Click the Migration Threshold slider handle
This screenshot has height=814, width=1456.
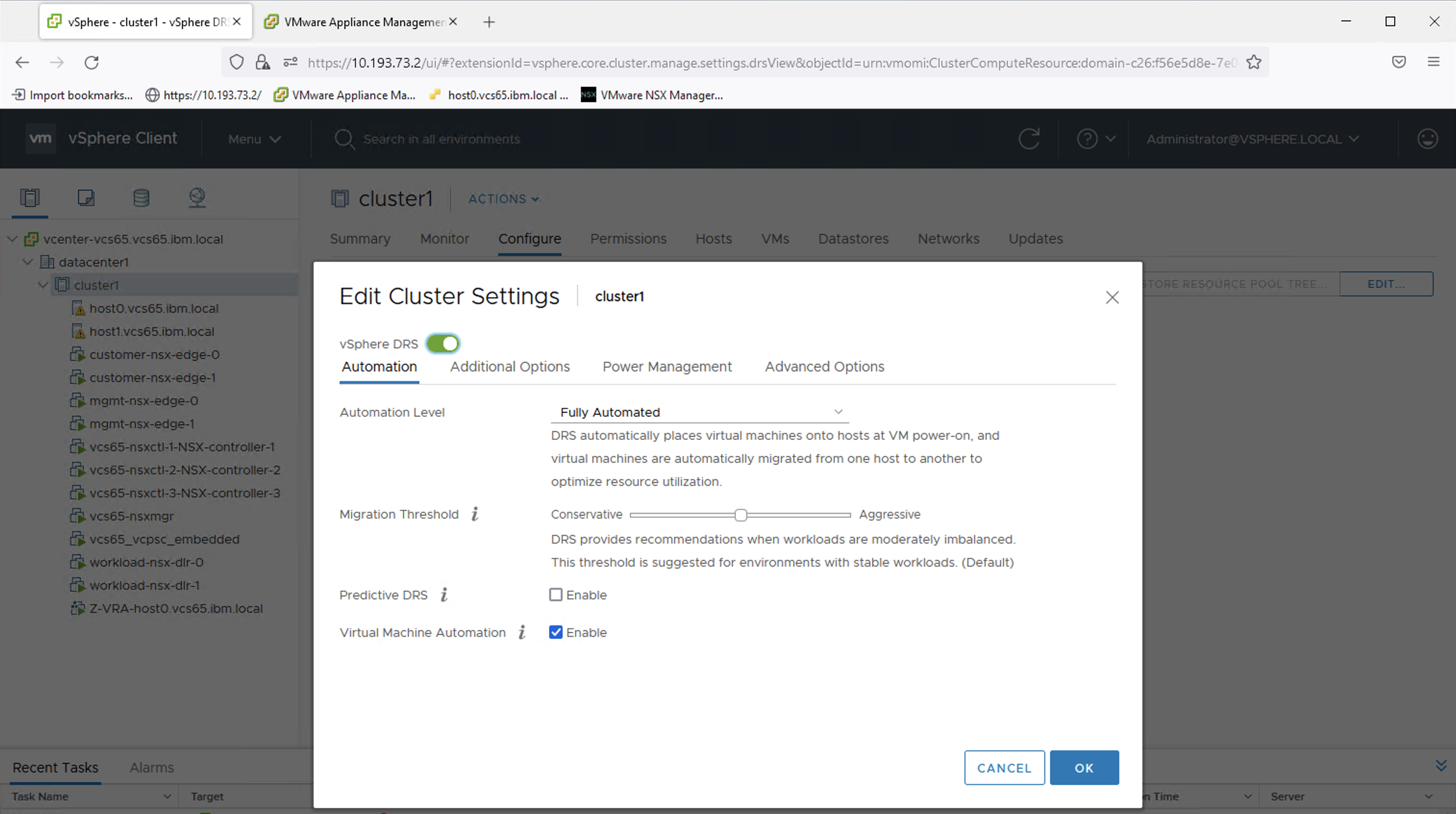coord(741,514)
